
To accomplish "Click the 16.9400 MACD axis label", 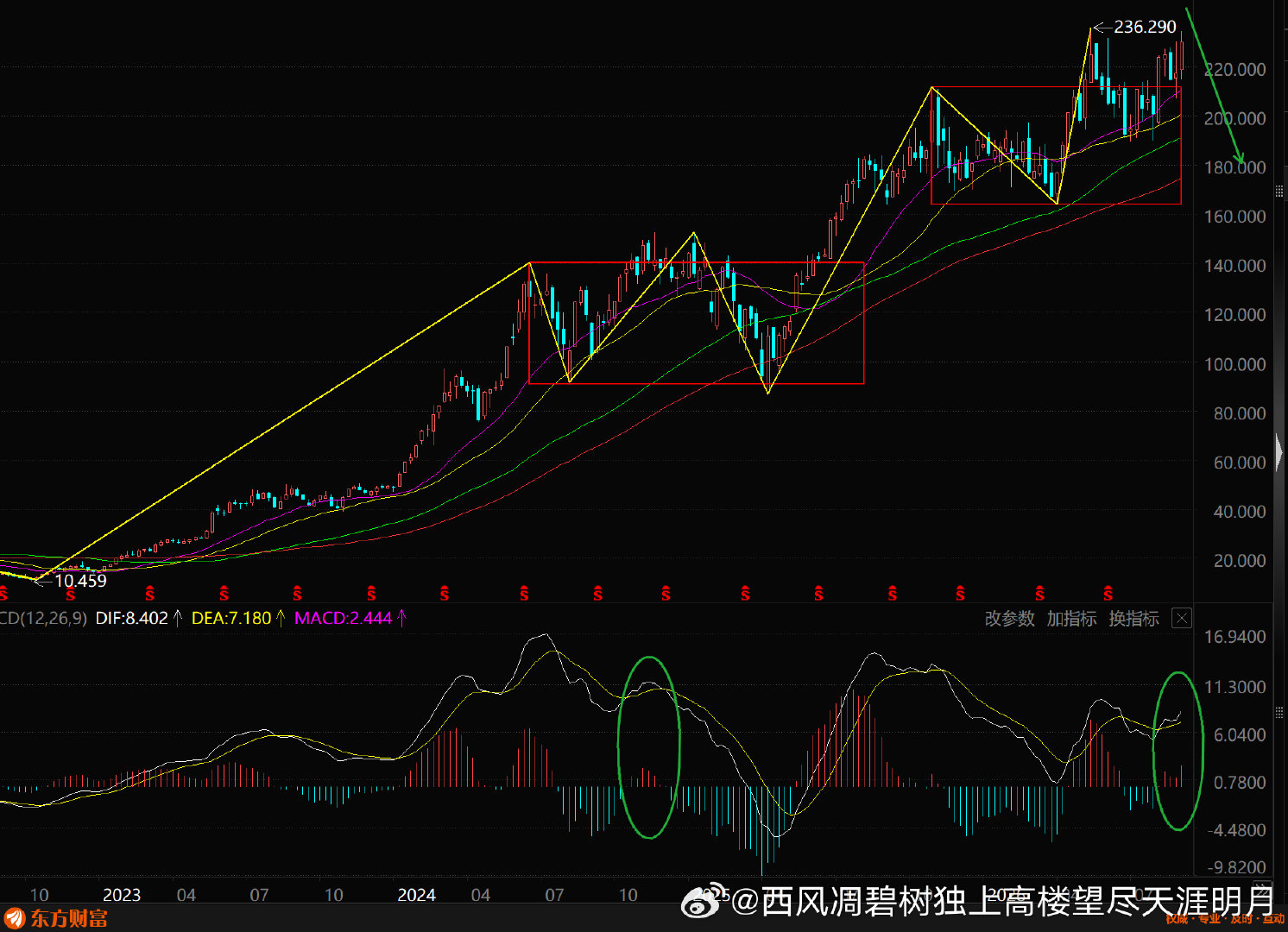I will [x=1235, y=637].
